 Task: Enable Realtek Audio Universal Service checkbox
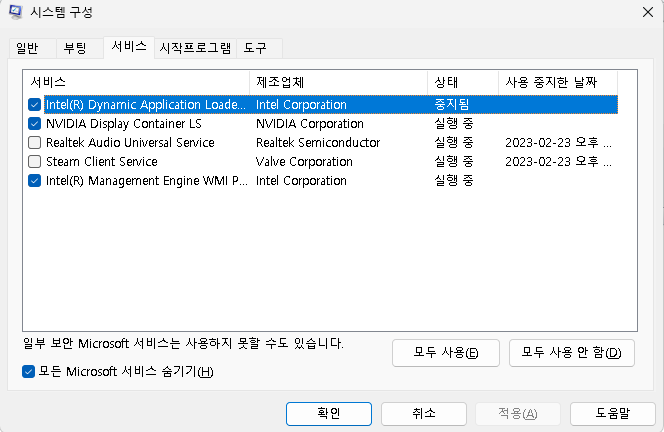[x=34, y=143]
